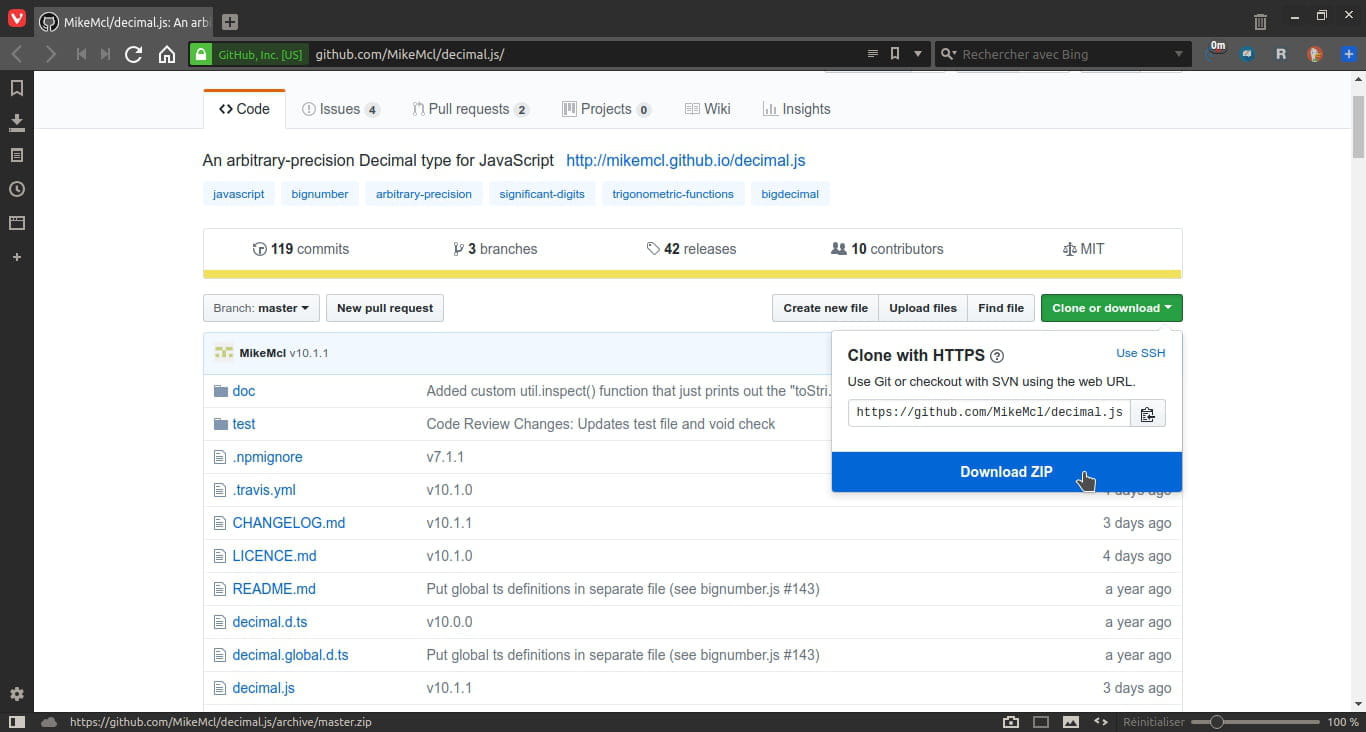
Task: Open the Vivaldi main menu logo
Action: pyautogui.click(x=16, y=19)
